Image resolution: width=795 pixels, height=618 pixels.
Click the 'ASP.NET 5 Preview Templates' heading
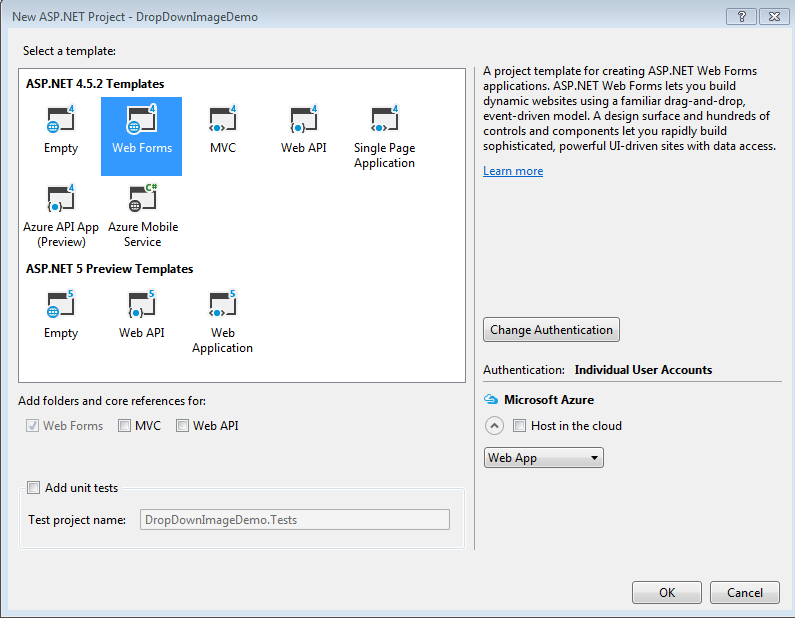pyautogui.click(x=110, y=269)
